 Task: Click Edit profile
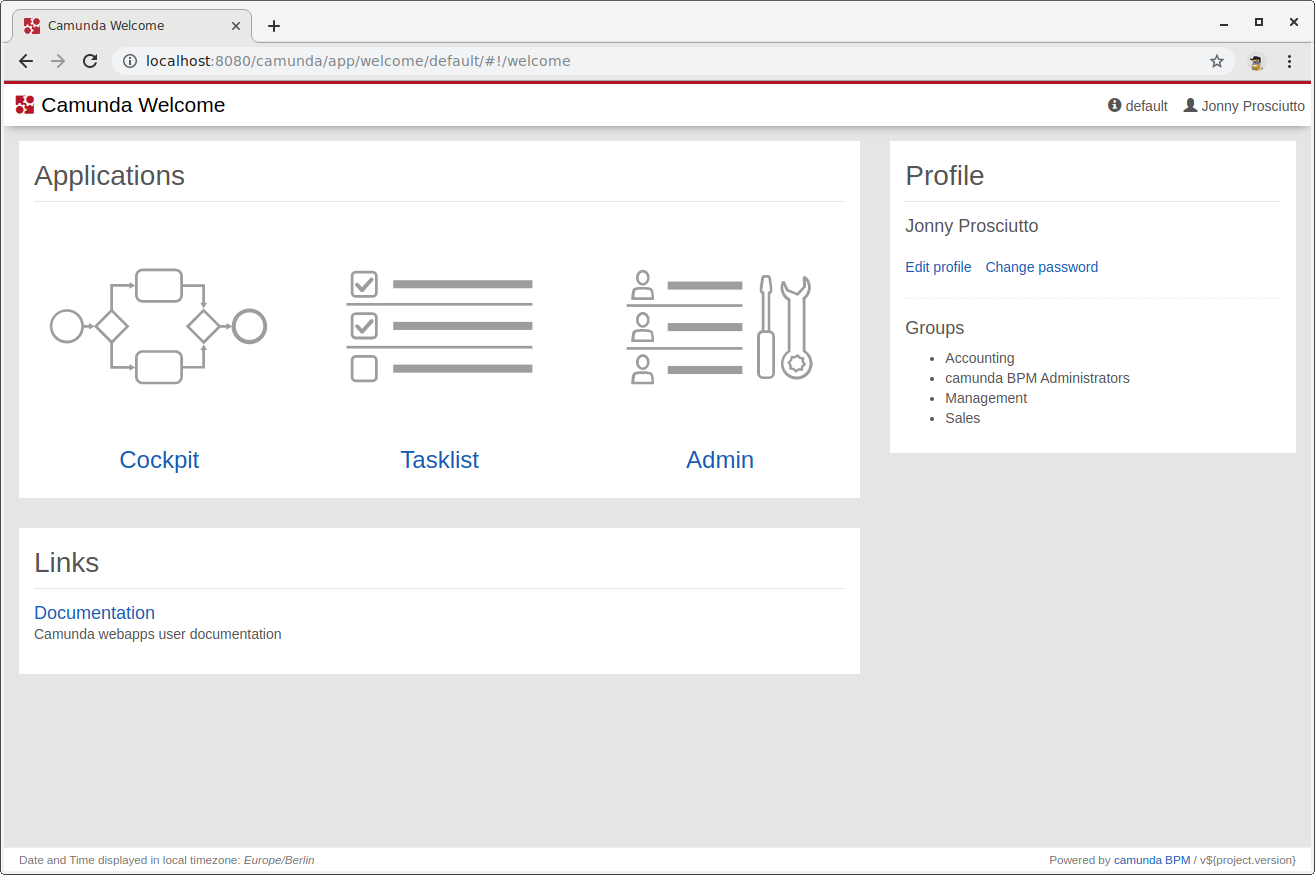click(x=938, y=267)
